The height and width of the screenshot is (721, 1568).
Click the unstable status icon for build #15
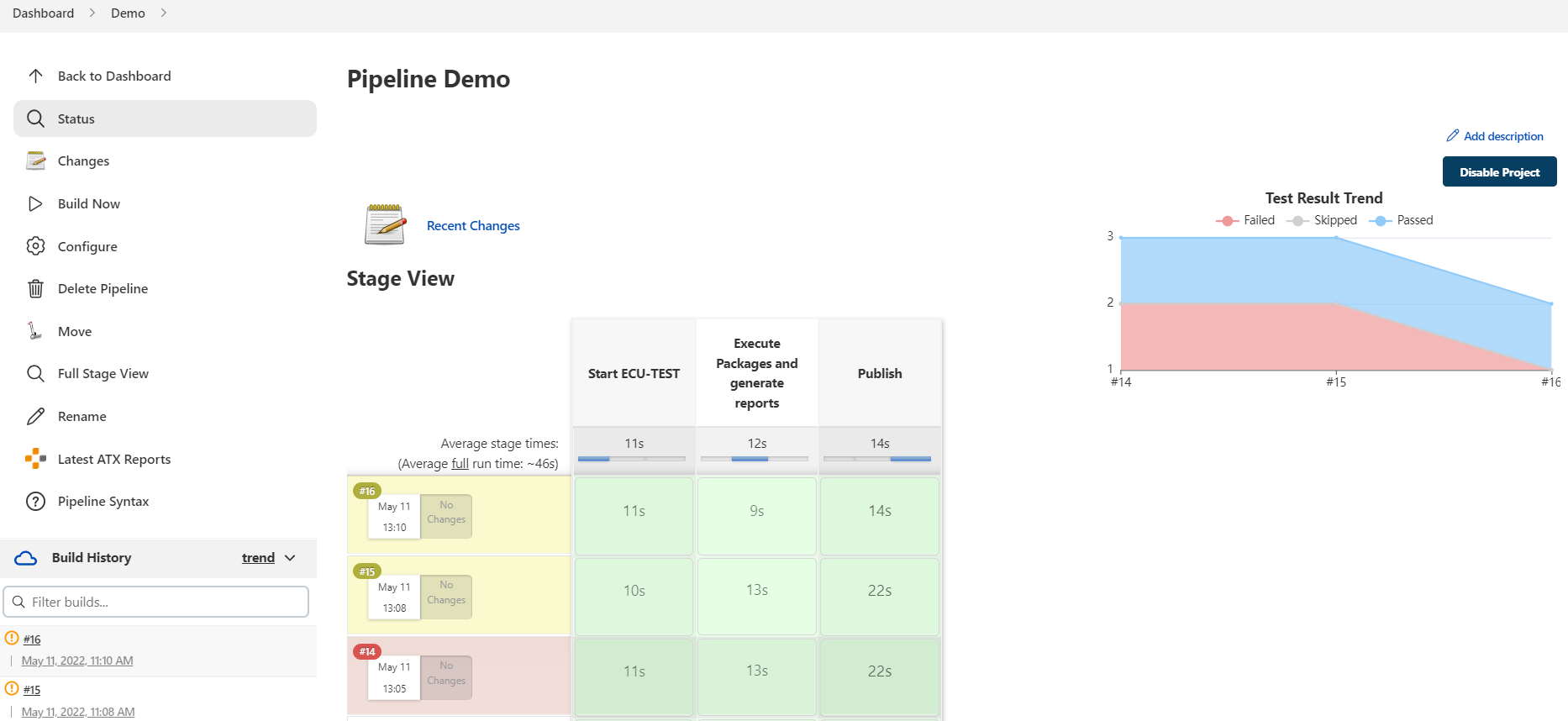[12, 688]
